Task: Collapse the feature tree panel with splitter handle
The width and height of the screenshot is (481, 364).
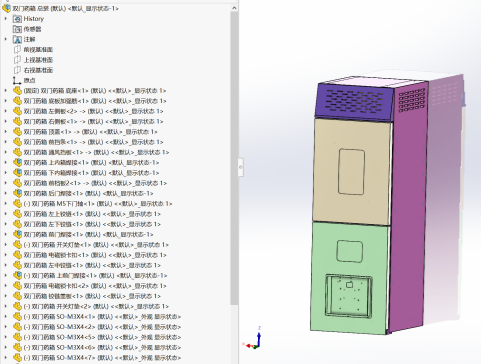Action: coord(241,167)
